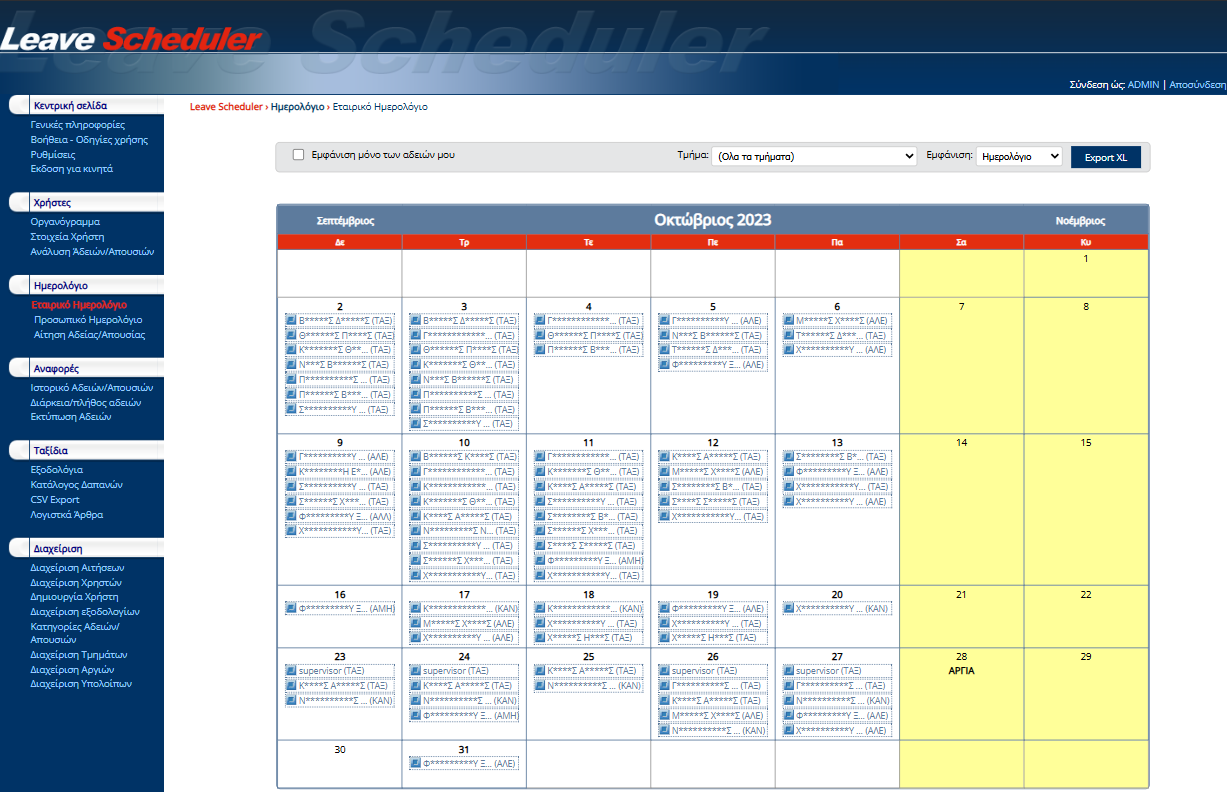The image size is (1227, 792).
Task: Click icon beside the October 20 leave entry
Action: (788, 608)
